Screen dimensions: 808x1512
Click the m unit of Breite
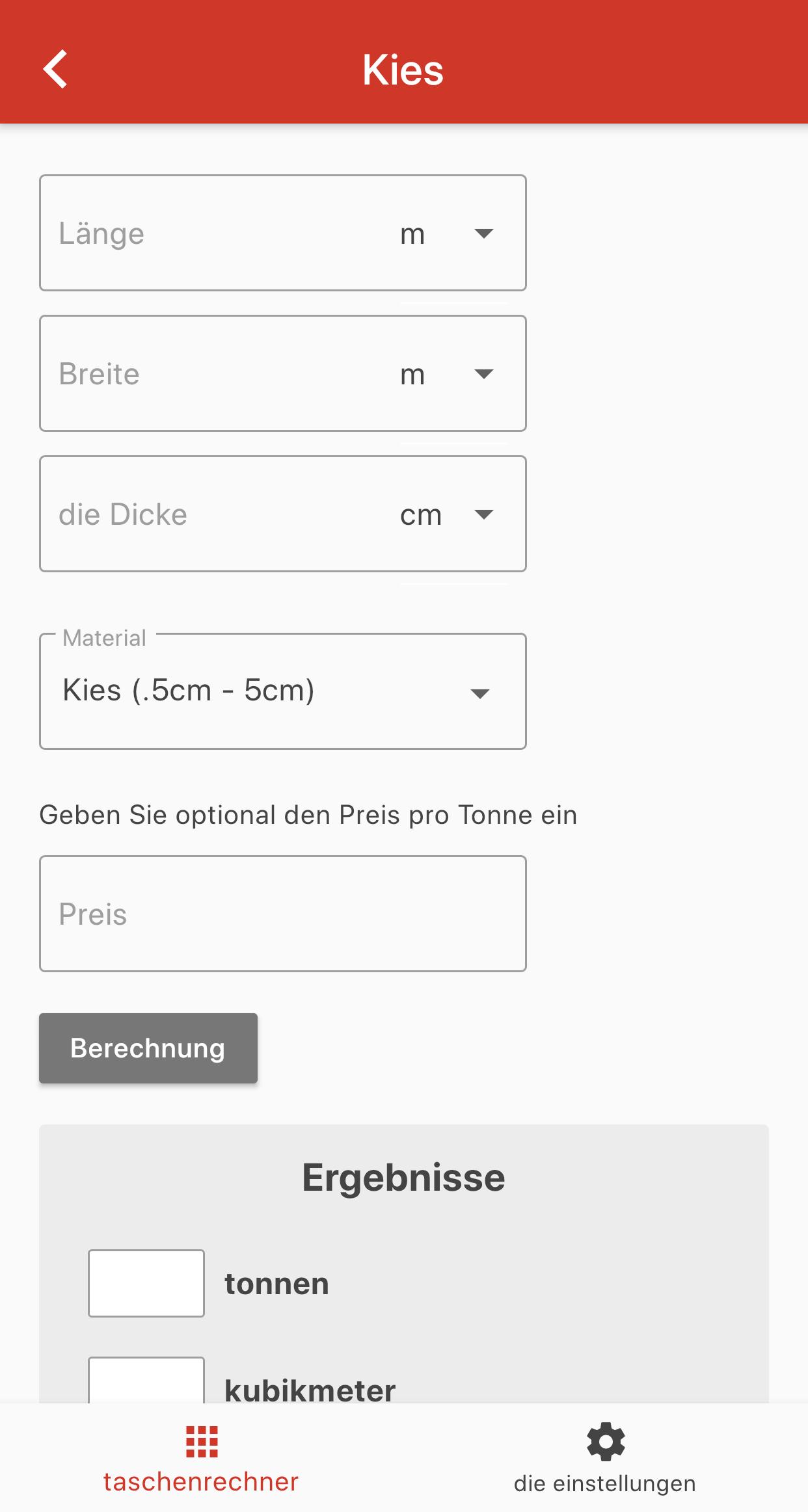pos(412,375)
